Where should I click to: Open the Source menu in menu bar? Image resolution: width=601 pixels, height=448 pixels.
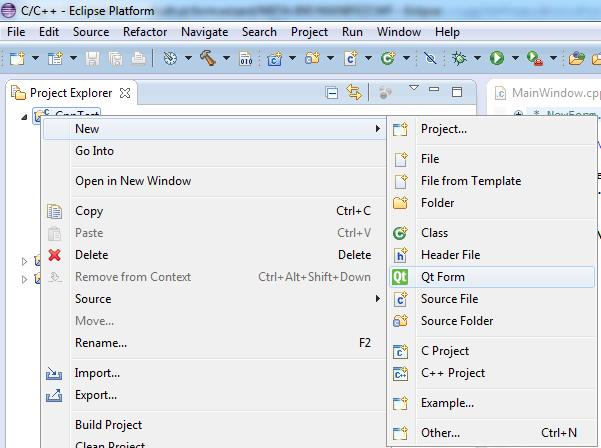(x=91, y=32)
